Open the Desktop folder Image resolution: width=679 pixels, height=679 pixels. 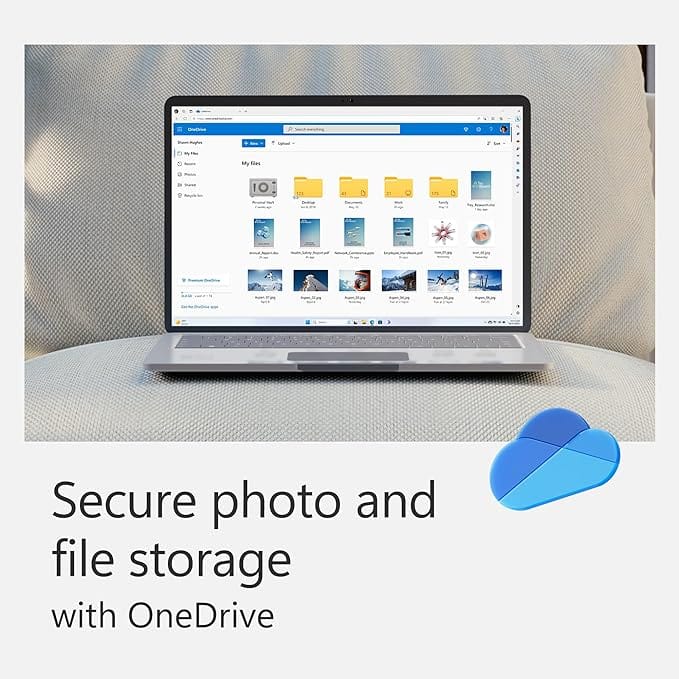pos(308,188)
